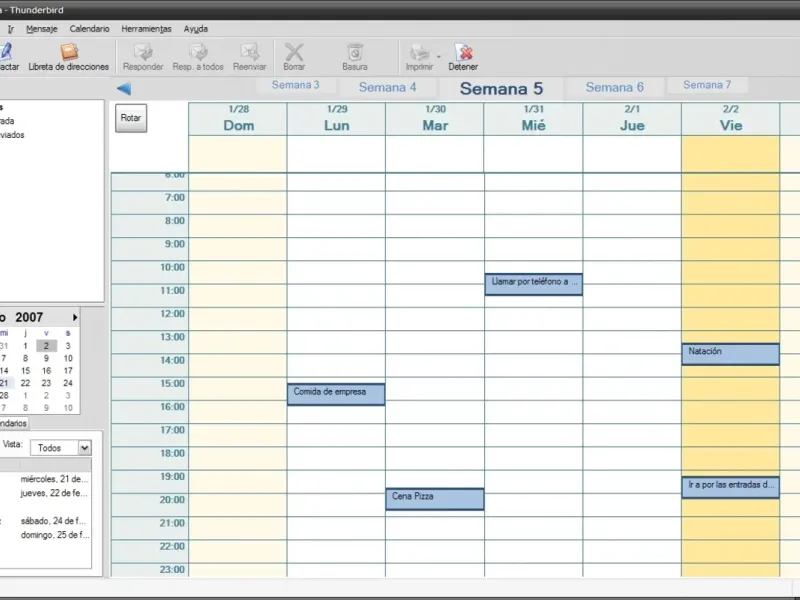Click the Detener stop icon
Viewport: 800px width, 600px height.
click(x=463, y=57)
